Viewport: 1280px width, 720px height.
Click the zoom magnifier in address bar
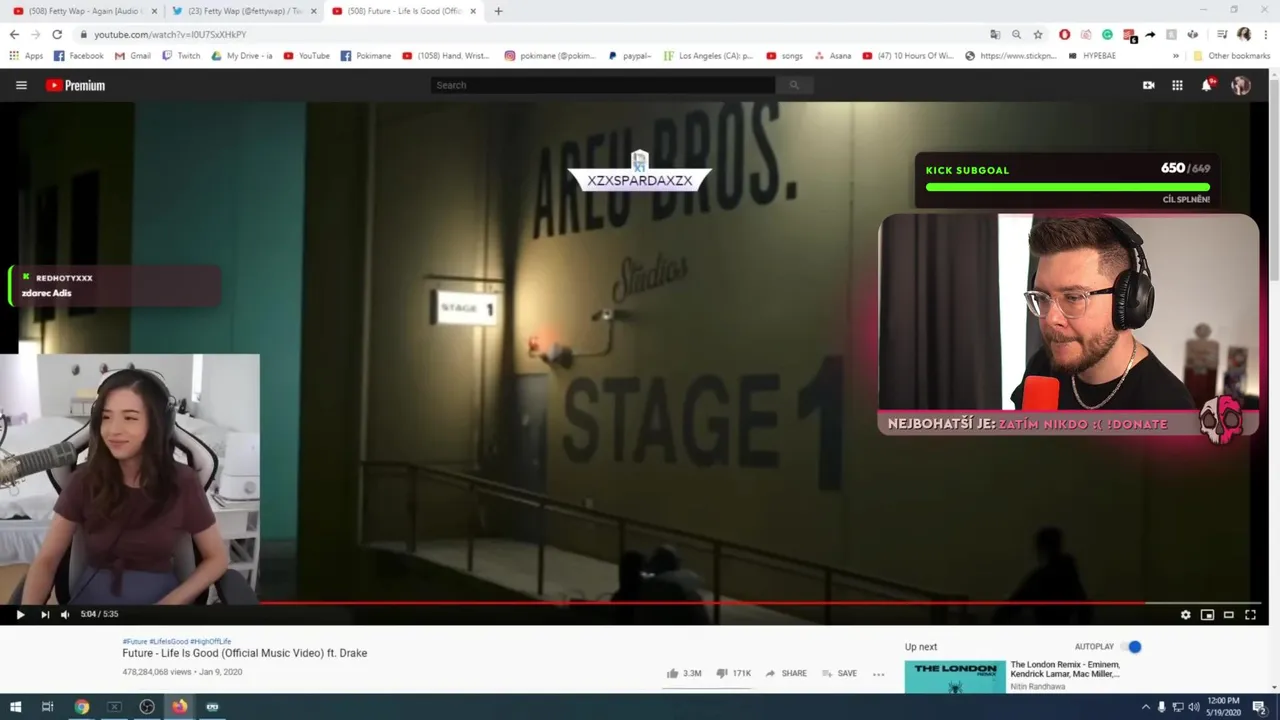pos(1016,34)
